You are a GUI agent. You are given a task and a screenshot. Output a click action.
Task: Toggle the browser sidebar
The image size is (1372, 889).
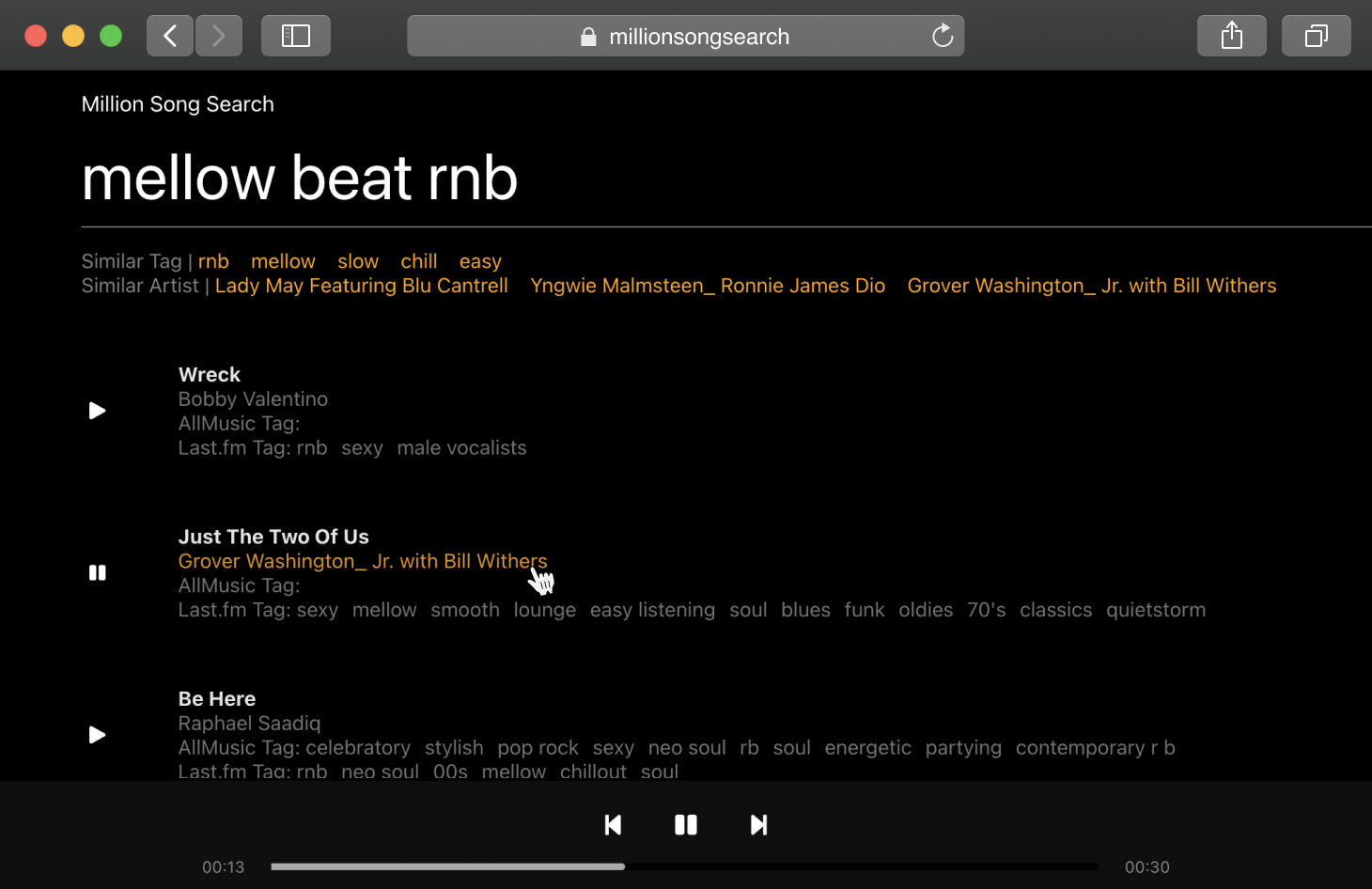[x=296, y=36]
